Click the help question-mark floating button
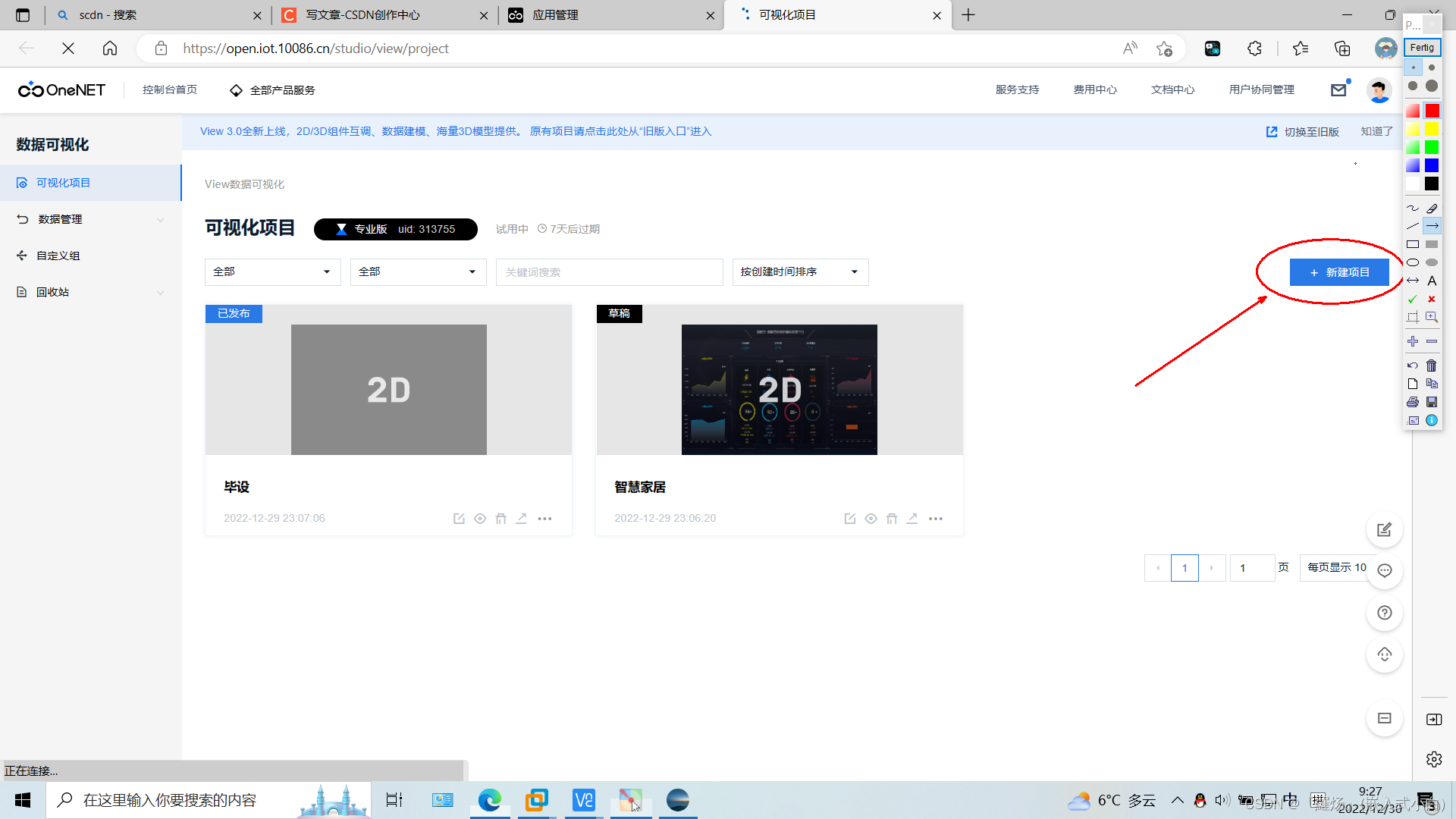This screenshot has width=1456, height=819. pyautogui.click(x=1384, y=613)
